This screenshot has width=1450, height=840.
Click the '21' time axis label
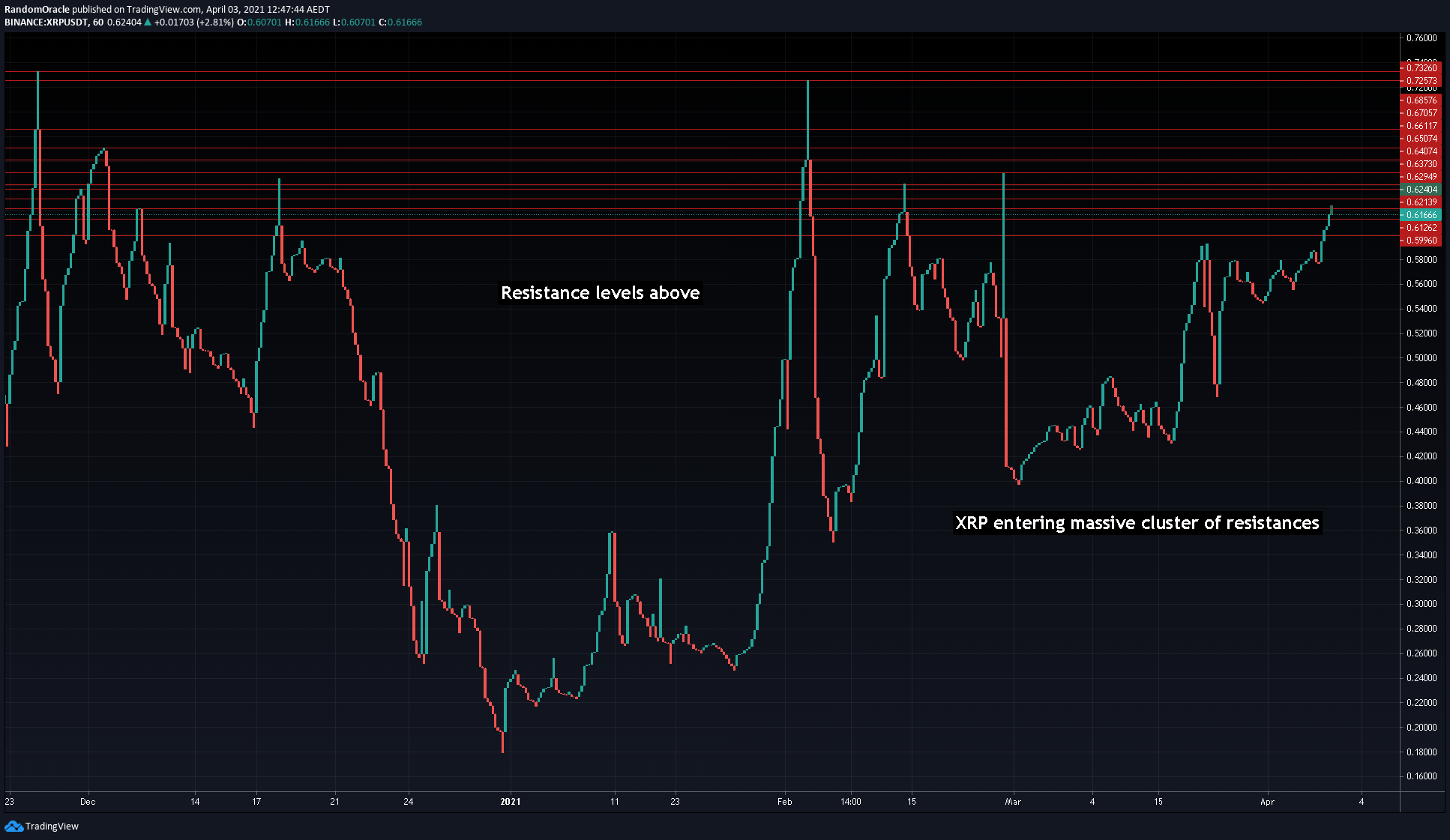pos(334,802)
